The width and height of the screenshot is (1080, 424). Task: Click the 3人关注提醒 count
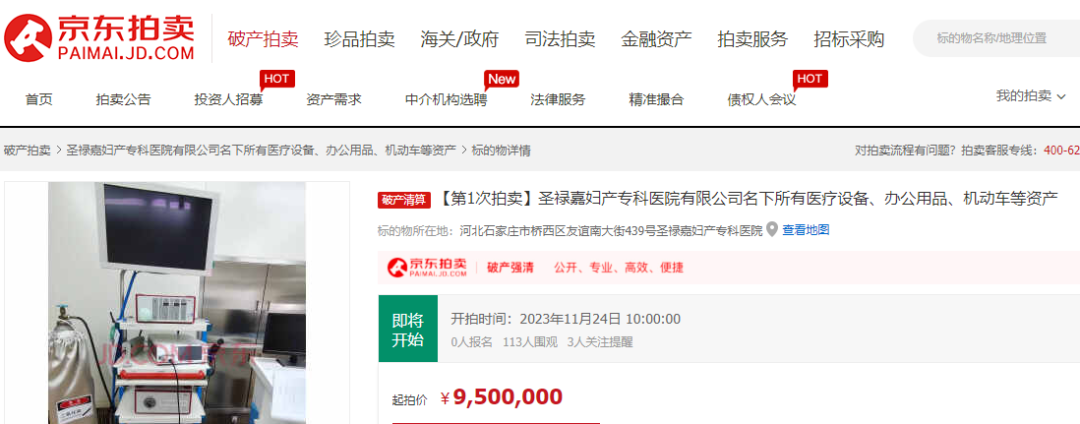pos(600,341)
